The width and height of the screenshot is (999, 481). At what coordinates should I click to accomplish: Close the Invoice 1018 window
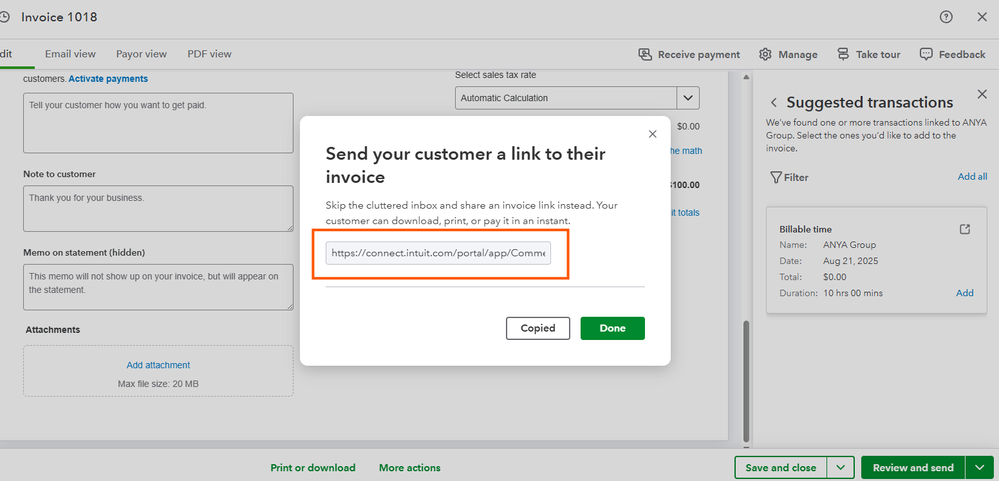coord(982,17)
